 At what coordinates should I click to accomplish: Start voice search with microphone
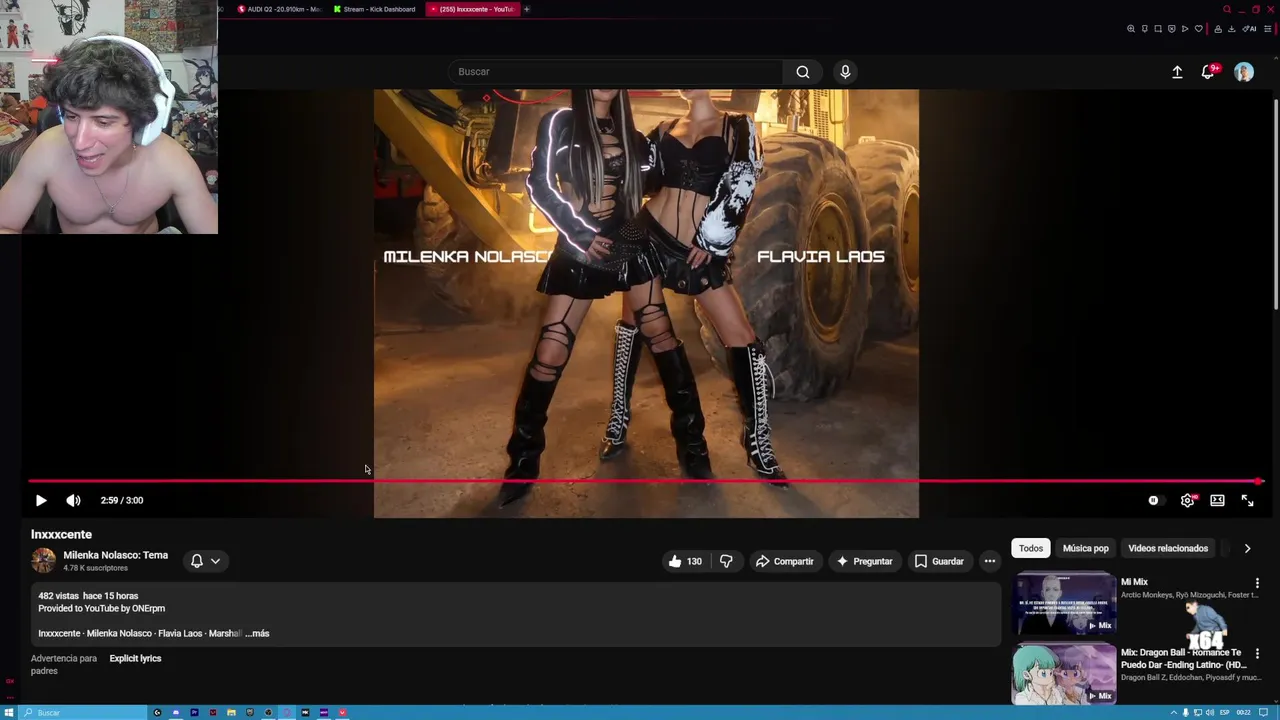click(845, 72)
